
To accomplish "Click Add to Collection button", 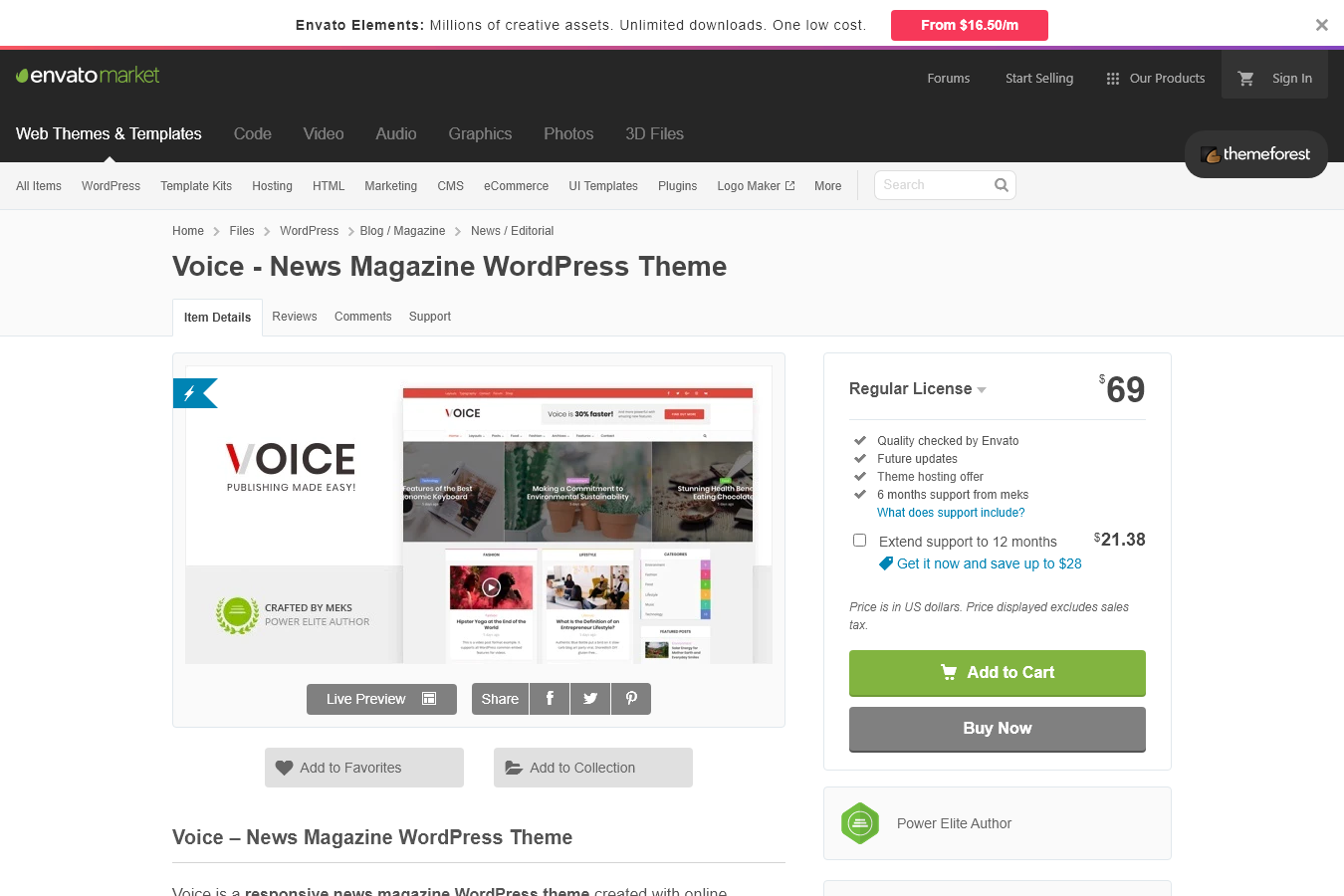I will [x=593, y=768].
